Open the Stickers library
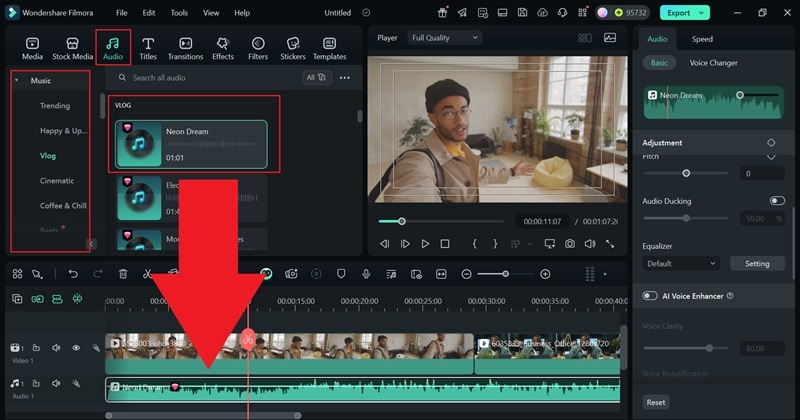This screenshot has height=420, width=800. pyautogui.click(x=293, y=48)
